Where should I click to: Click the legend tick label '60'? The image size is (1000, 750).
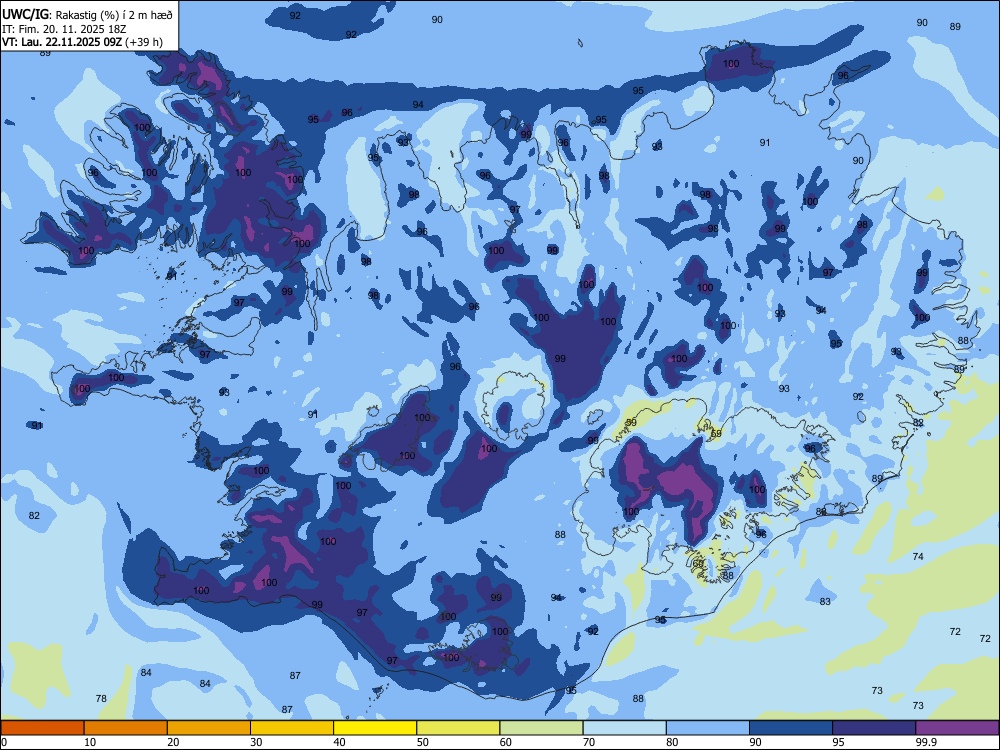(506, 742)
